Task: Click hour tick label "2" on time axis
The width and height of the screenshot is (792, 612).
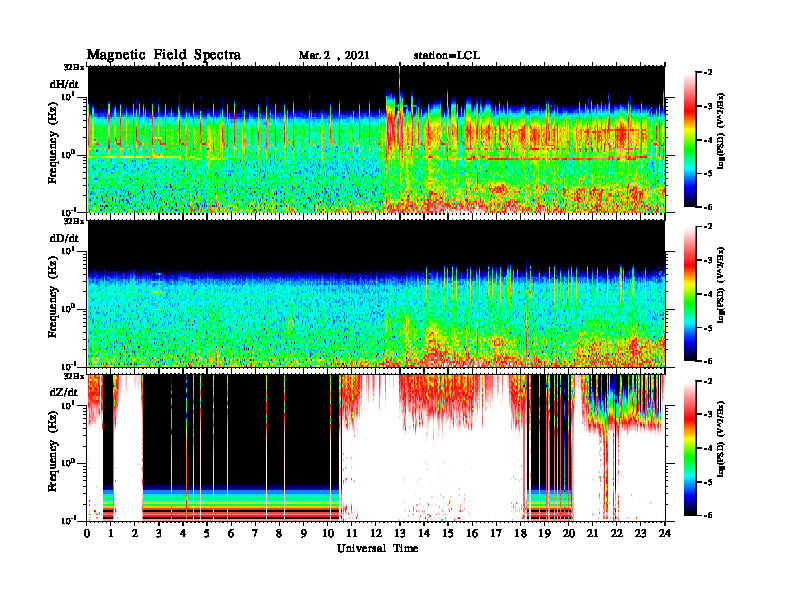Action: pos(134,533)
